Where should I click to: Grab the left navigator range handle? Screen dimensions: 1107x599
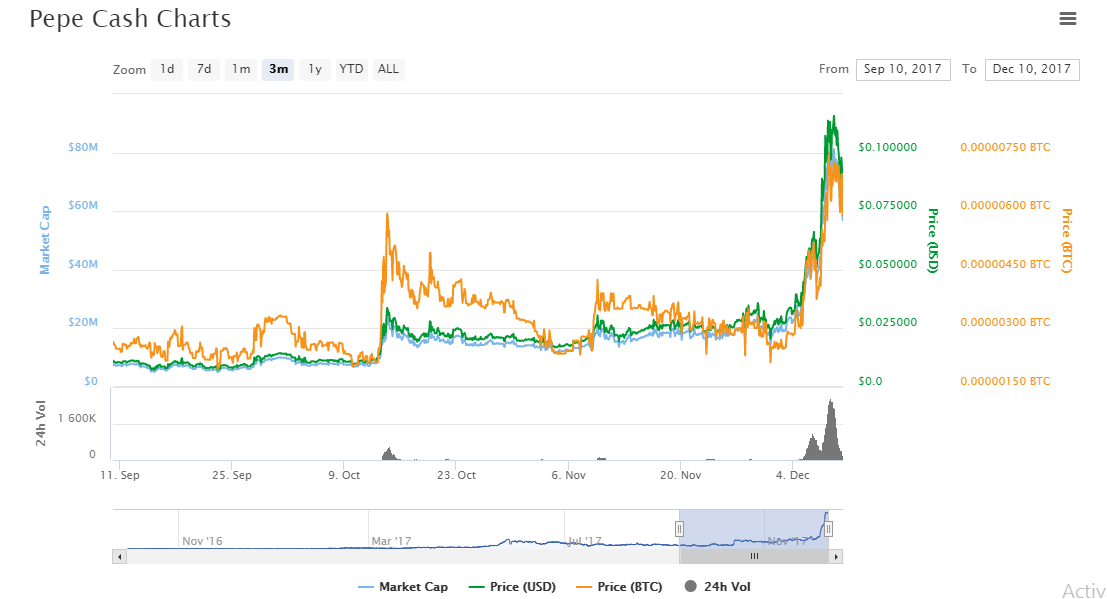pos(680,529)
